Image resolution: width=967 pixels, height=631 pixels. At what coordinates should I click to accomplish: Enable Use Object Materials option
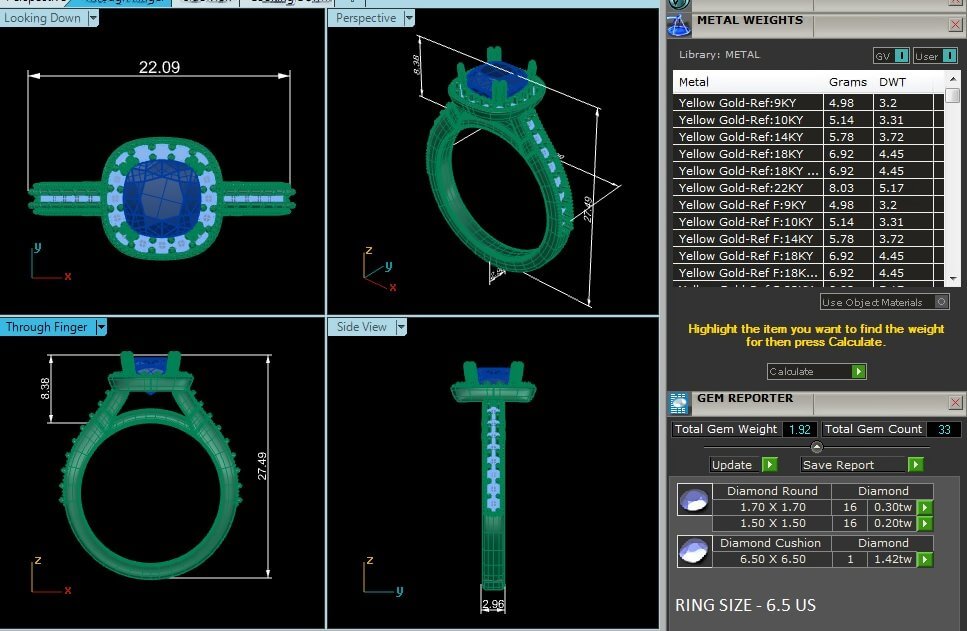pyautogui.click(x=941, y=302)
